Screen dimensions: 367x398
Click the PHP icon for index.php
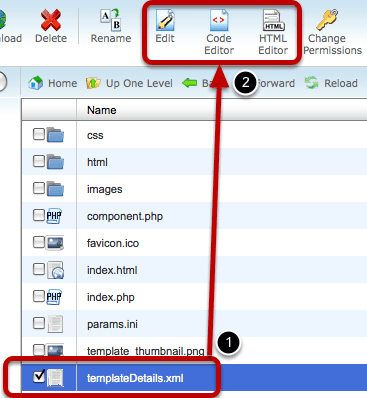click(x=54, y=297)
